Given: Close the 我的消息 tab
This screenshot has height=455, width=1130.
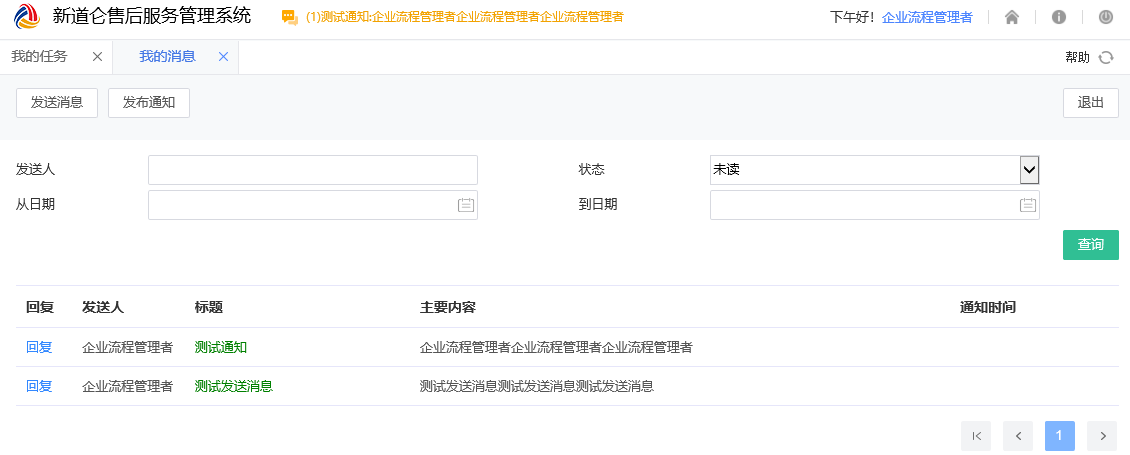Looking at the screenshot, I should click(x=223, y=57).
